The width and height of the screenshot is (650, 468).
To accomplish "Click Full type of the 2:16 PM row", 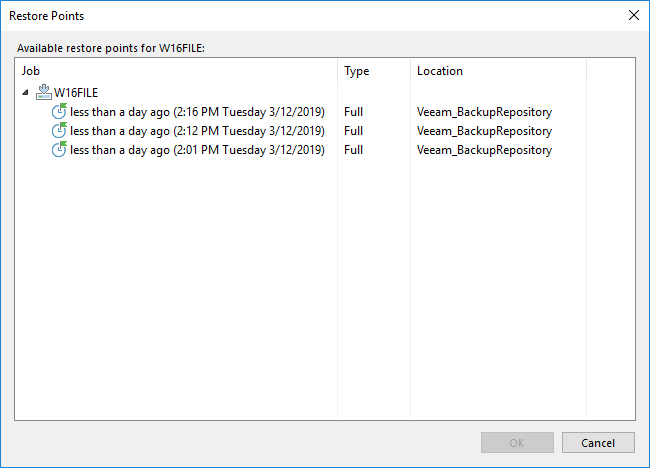I will [353, 112].
